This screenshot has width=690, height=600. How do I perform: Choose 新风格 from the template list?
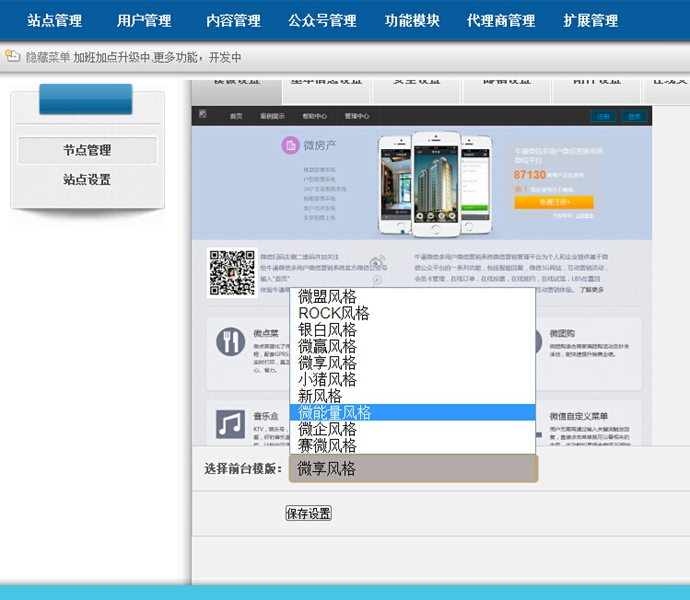(412, 396)
